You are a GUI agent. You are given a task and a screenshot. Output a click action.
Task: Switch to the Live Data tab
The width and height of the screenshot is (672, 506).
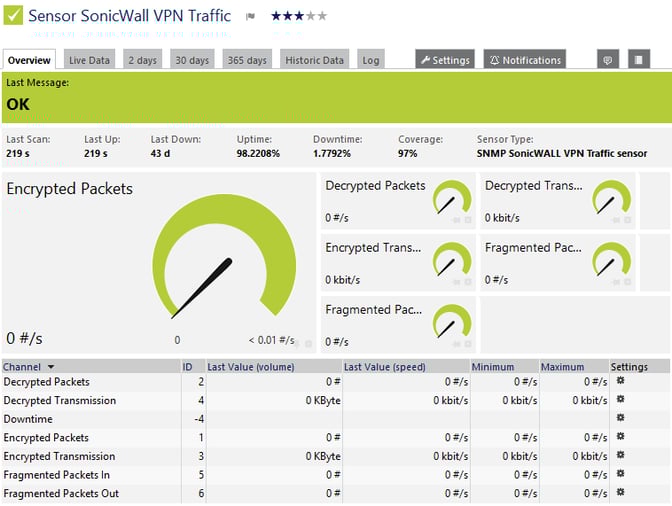(x=89, y=60)
